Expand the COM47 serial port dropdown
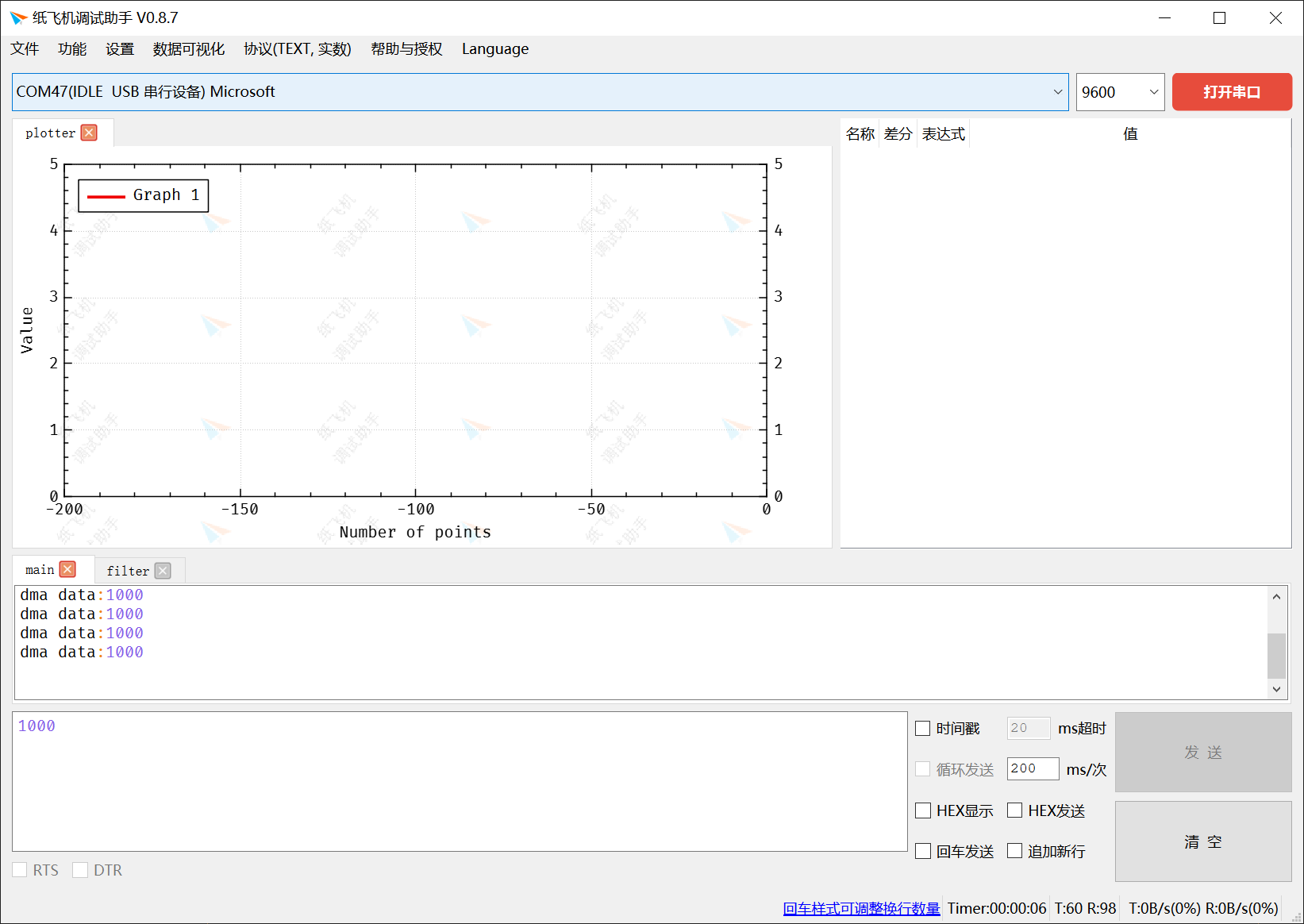Image resolution: width=1304 pixels, height=924 pixels. (1057, 92)
